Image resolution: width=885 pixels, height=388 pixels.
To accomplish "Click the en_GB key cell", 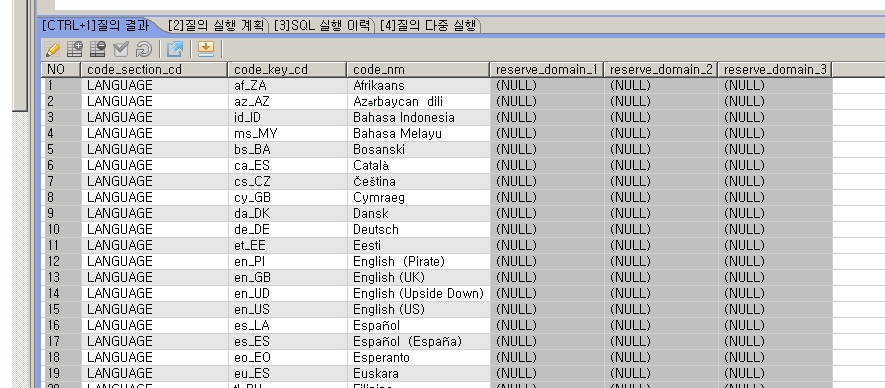I will [x=287, y=277].
